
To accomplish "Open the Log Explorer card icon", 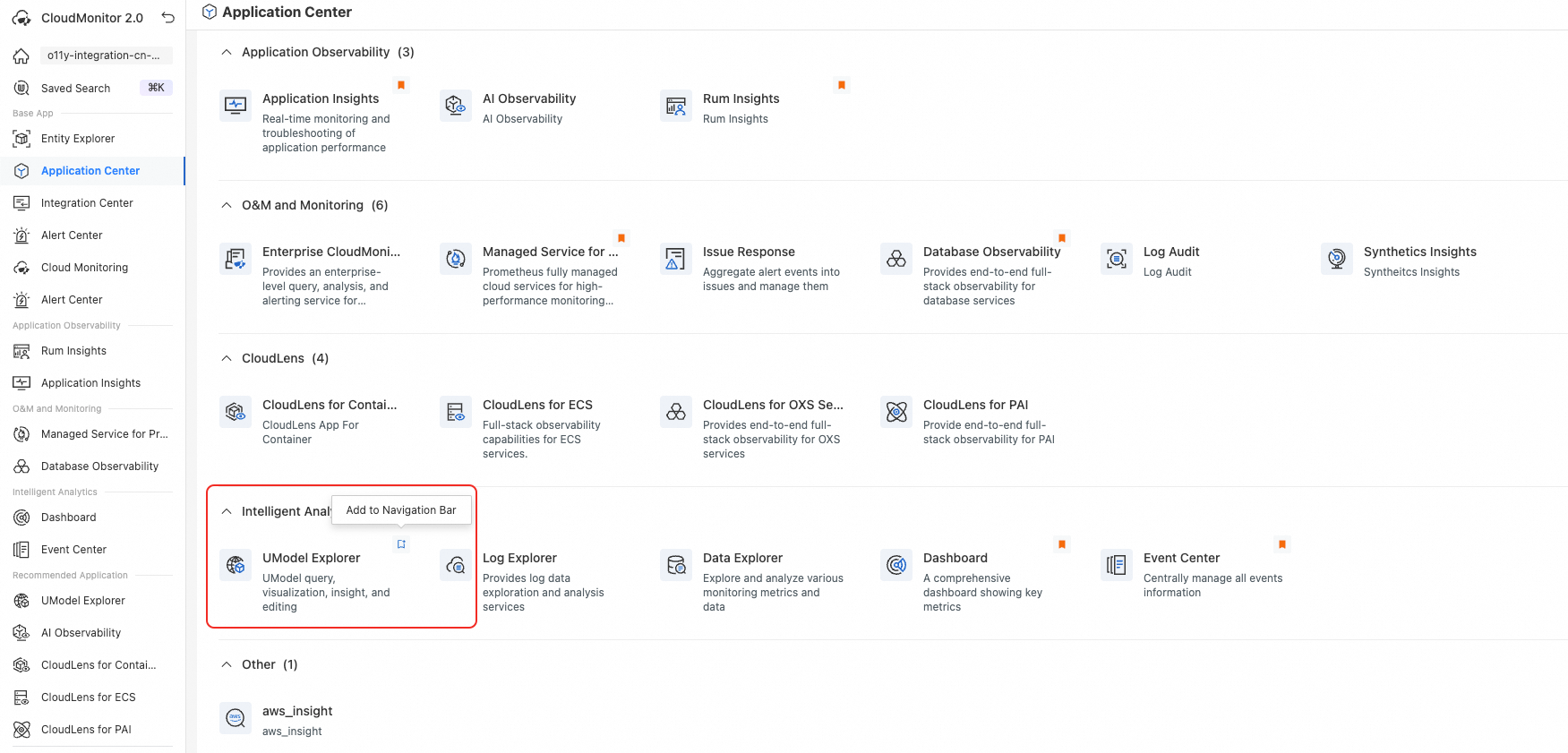I will [456, 565].
